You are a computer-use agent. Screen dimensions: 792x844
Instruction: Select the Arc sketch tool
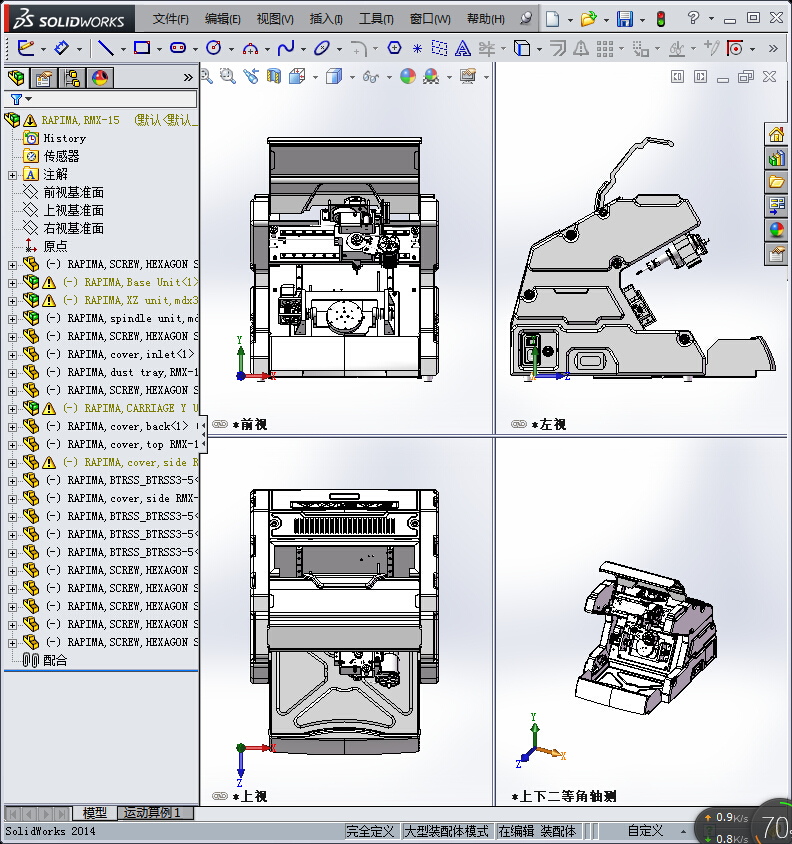coord(250,49)
